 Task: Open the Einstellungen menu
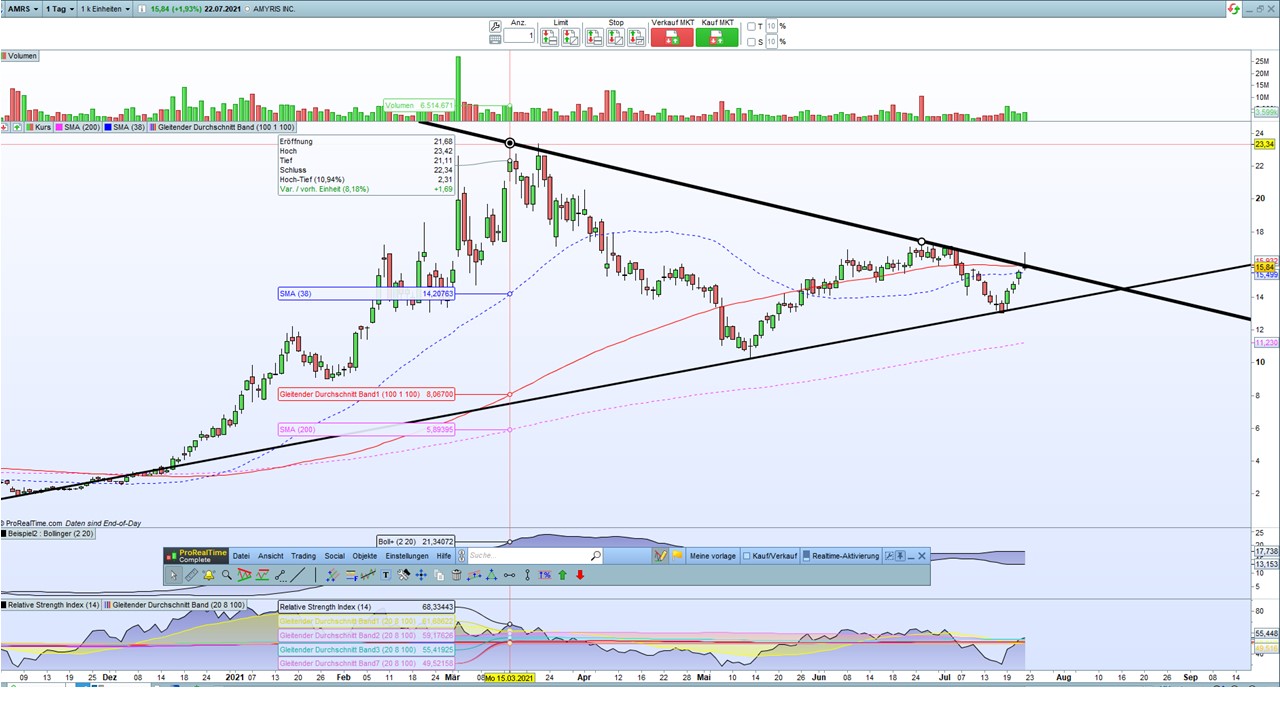[408, 556]
